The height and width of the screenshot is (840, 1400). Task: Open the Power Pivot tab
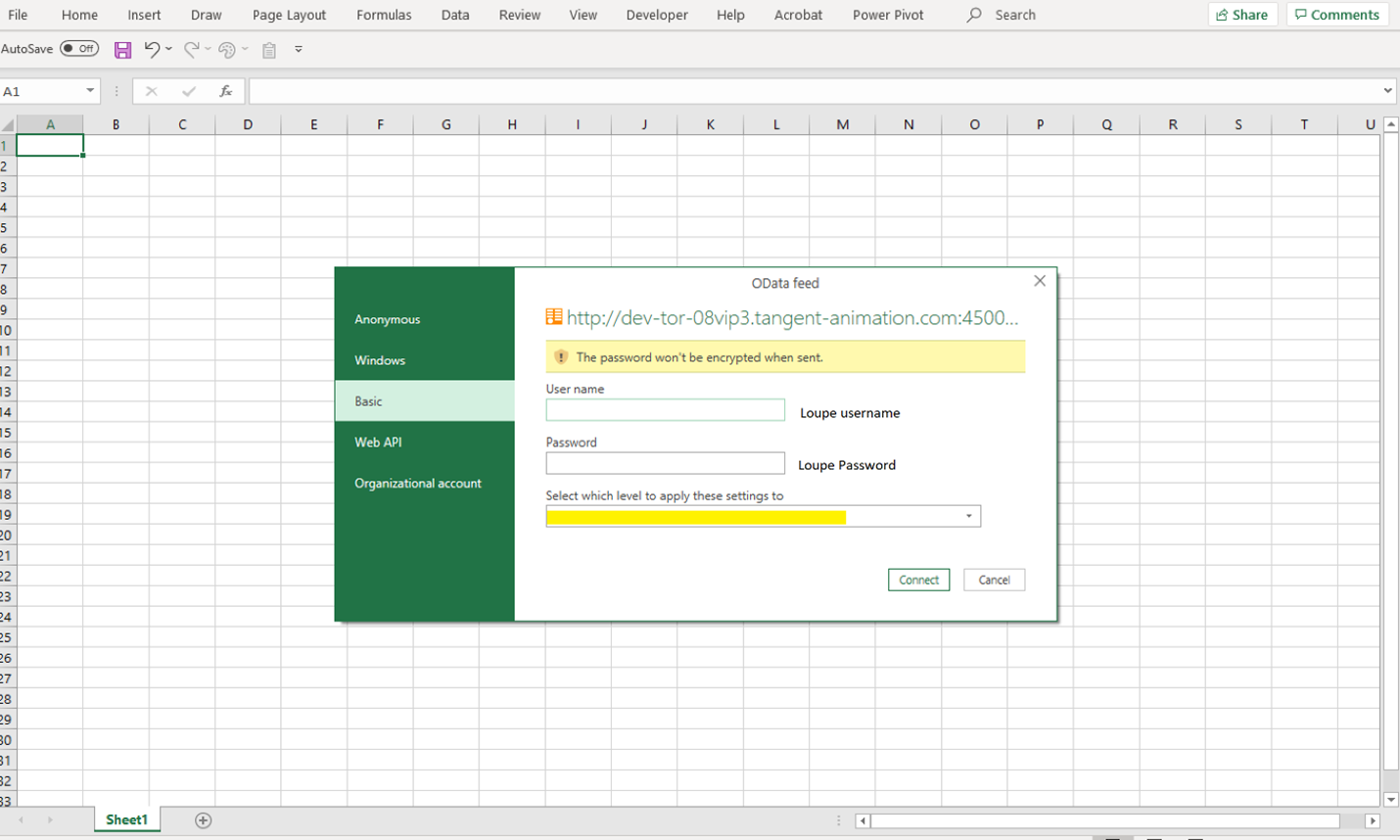pyautogui.click(x=888, y=15)
